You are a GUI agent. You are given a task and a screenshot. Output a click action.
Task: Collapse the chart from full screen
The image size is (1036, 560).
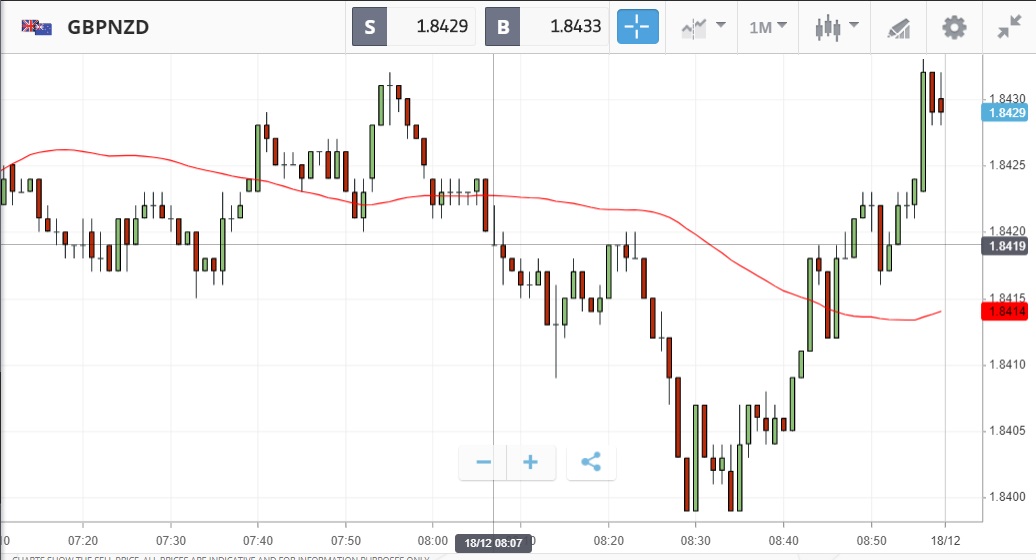point(1009,27)
